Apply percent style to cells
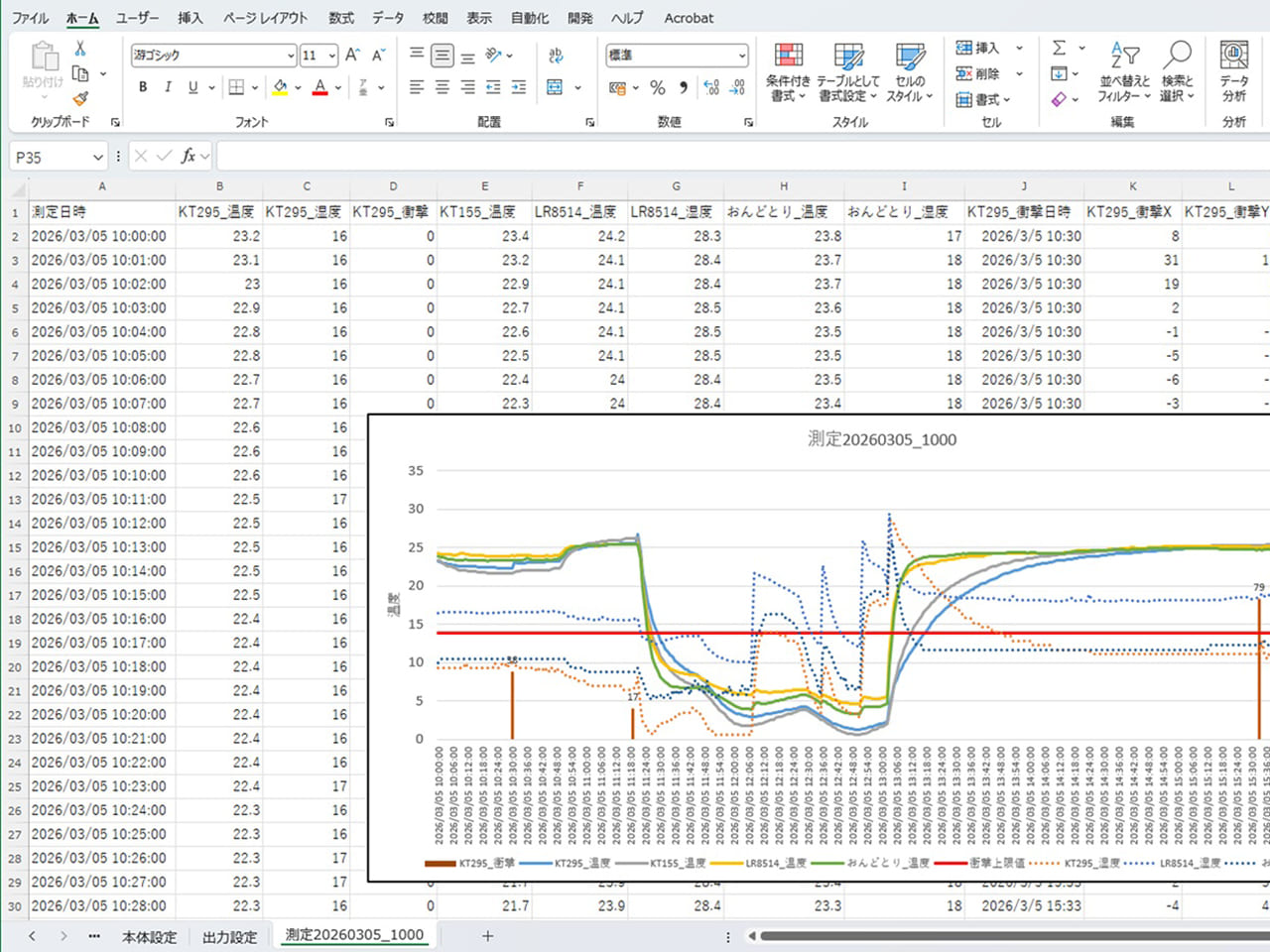The width and height of the screenshot is (1270, 952). pyautogui.click(x=657, y=88)
